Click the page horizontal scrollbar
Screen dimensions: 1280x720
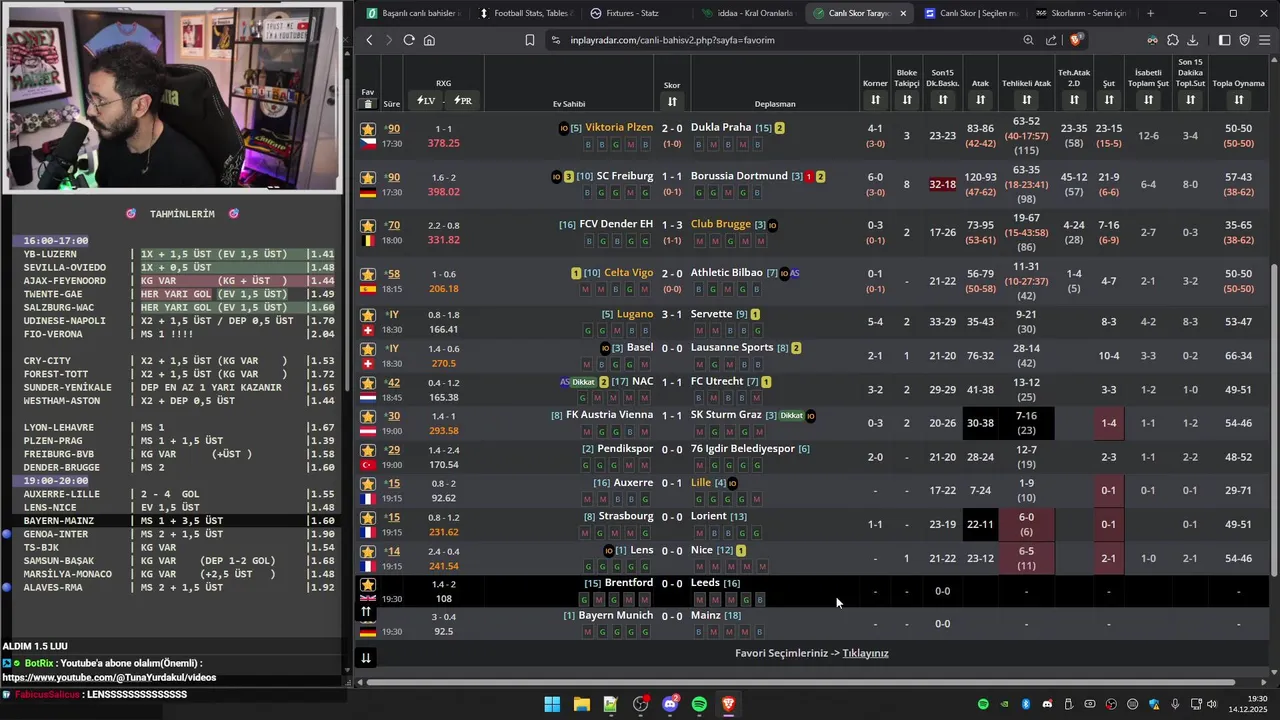[800, 682]
